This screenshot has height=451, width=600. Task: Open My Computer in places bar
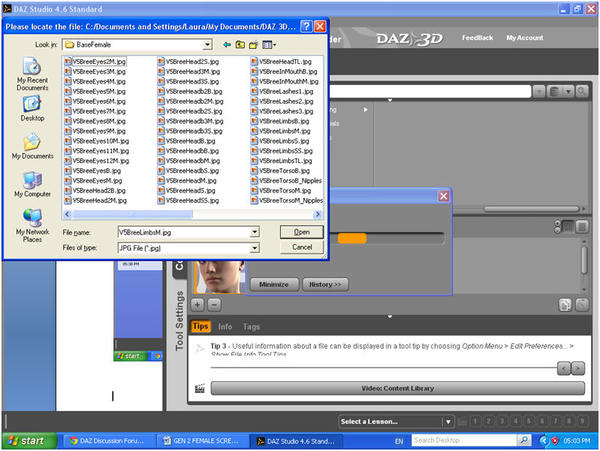click(32, 184)
